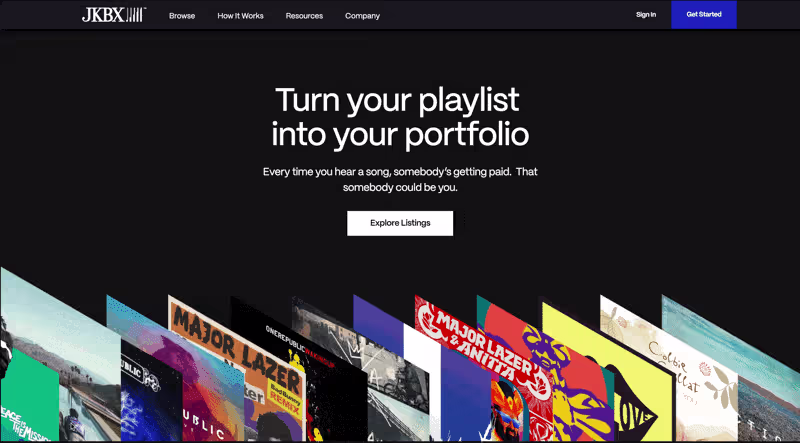Select the Peace Is The Mission cover
Viewport: 800px width, 443px height.
(x=29, y=396)
